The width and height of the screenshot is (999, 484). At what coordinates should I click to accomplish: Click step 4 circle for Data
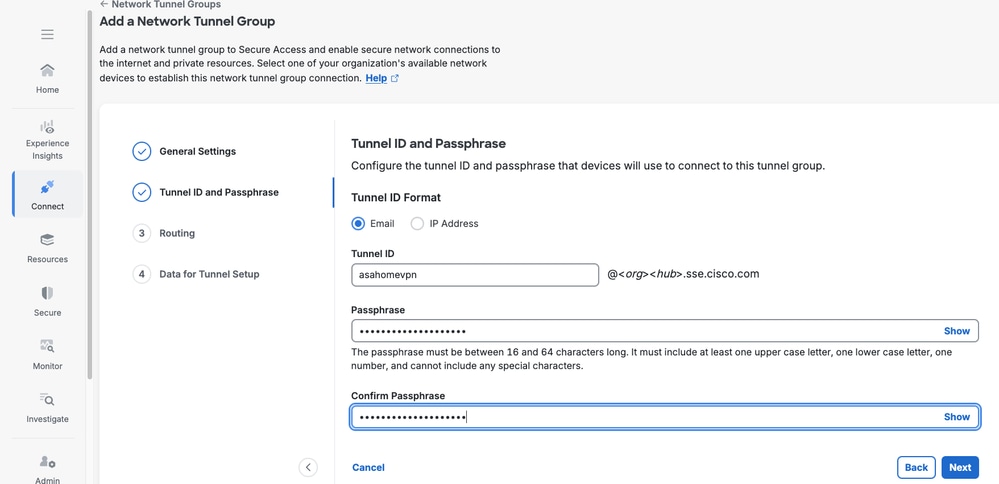point(141,274)
